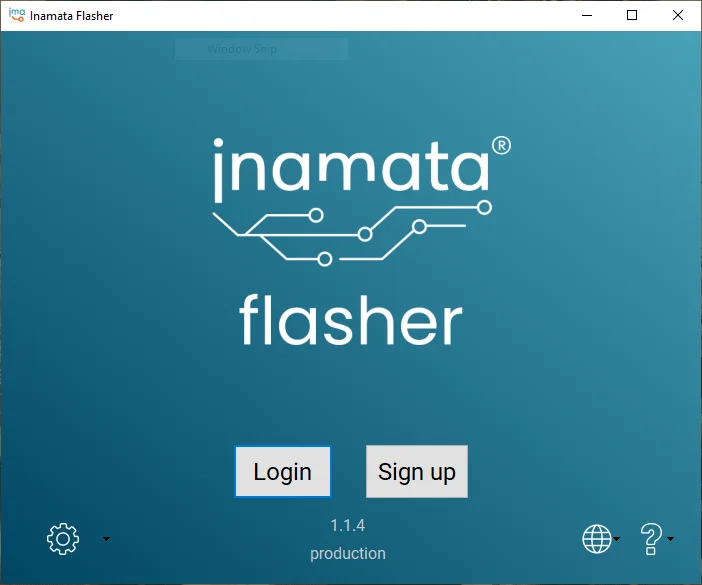Minimize the Inamata Flasher window
The height and width of the screenshot is (585, 702).
[x=585, y=15]
